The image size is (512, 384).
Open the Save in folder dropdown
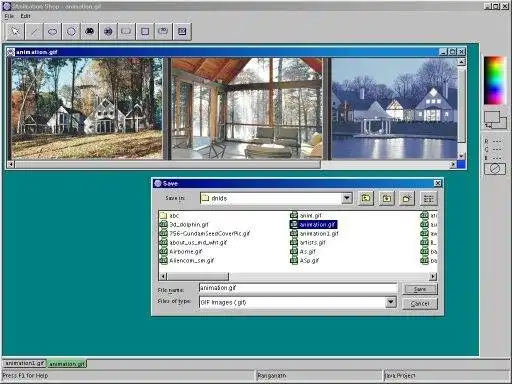[347, 198]
